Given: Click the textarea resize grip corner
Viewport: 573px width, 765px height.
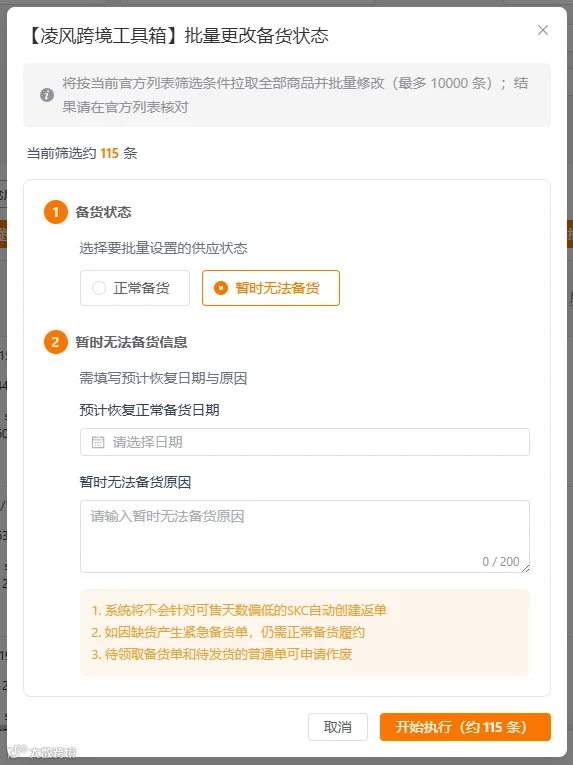Looking at the screenshot, I should tap(525, 568).
